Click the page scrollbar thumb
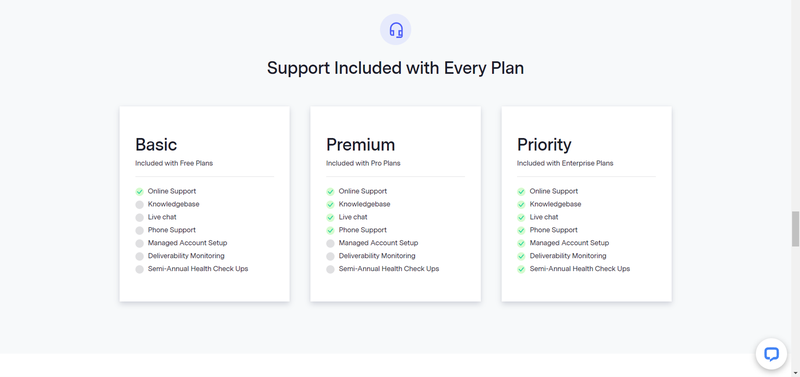 pos(795,229)
